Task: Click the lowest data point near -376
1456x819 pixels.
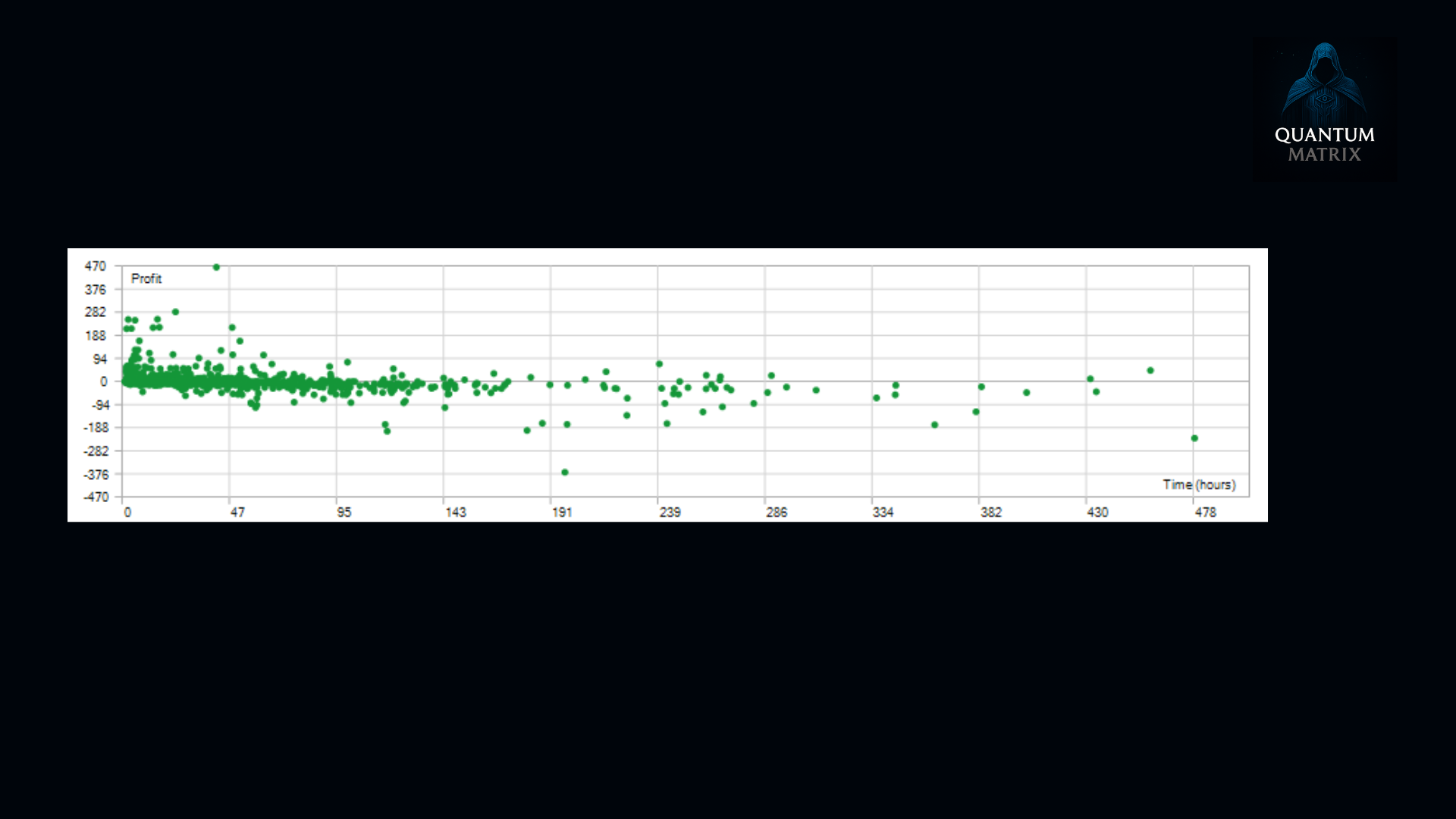Action: coord(564,472)
